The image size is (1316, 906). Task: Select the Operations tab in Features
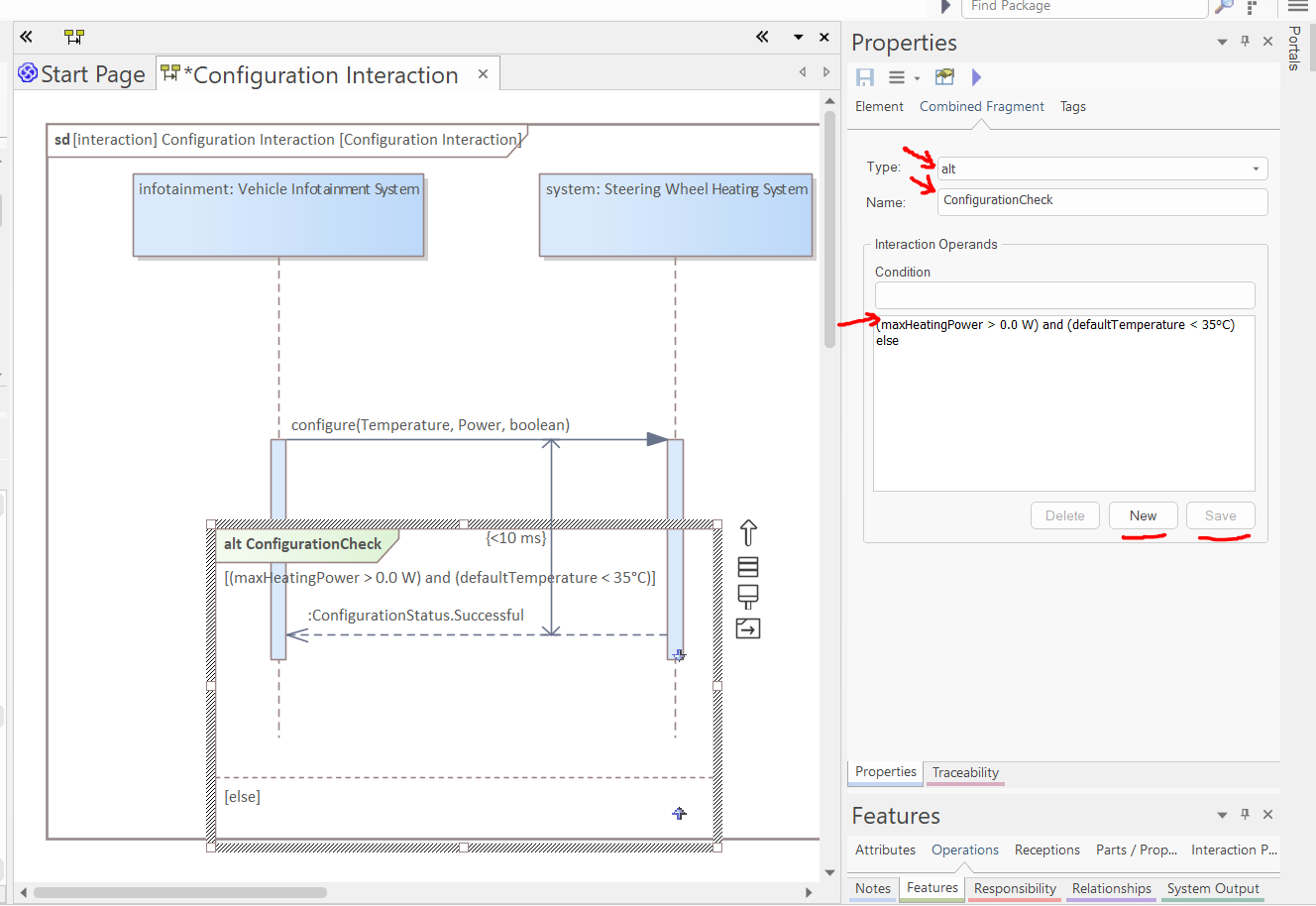[964, 849]
